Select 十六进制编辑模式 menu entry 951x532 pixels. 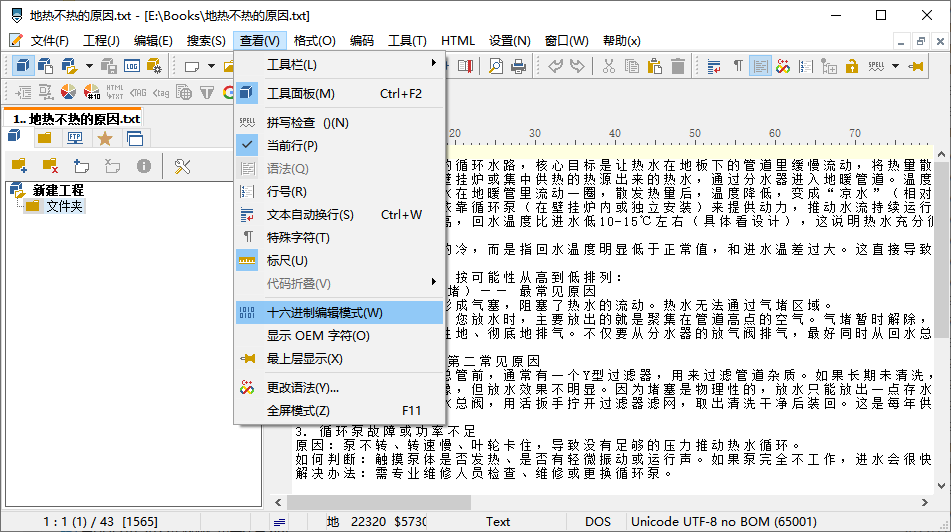(x=324, y=313)
